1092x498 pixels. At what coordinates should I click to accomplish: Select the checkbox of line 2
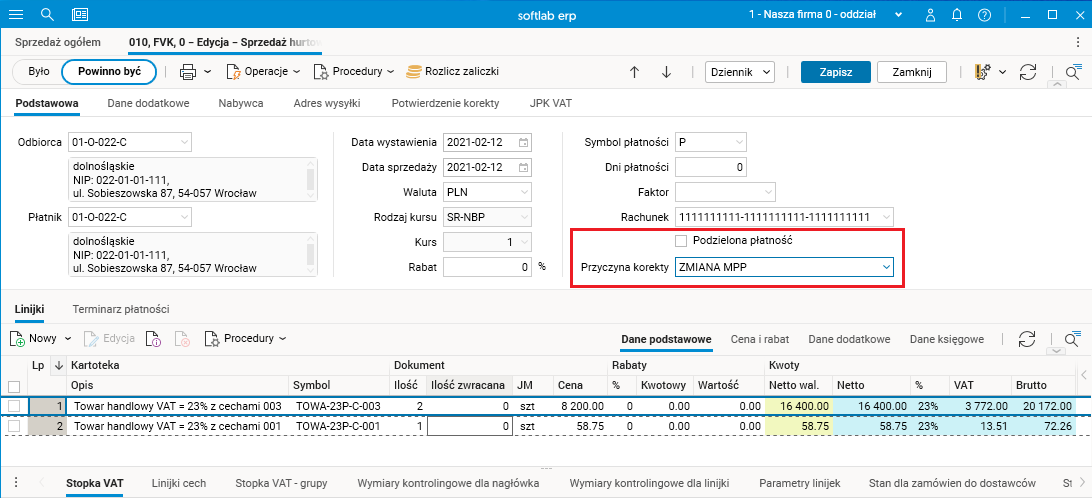(13, 426)
